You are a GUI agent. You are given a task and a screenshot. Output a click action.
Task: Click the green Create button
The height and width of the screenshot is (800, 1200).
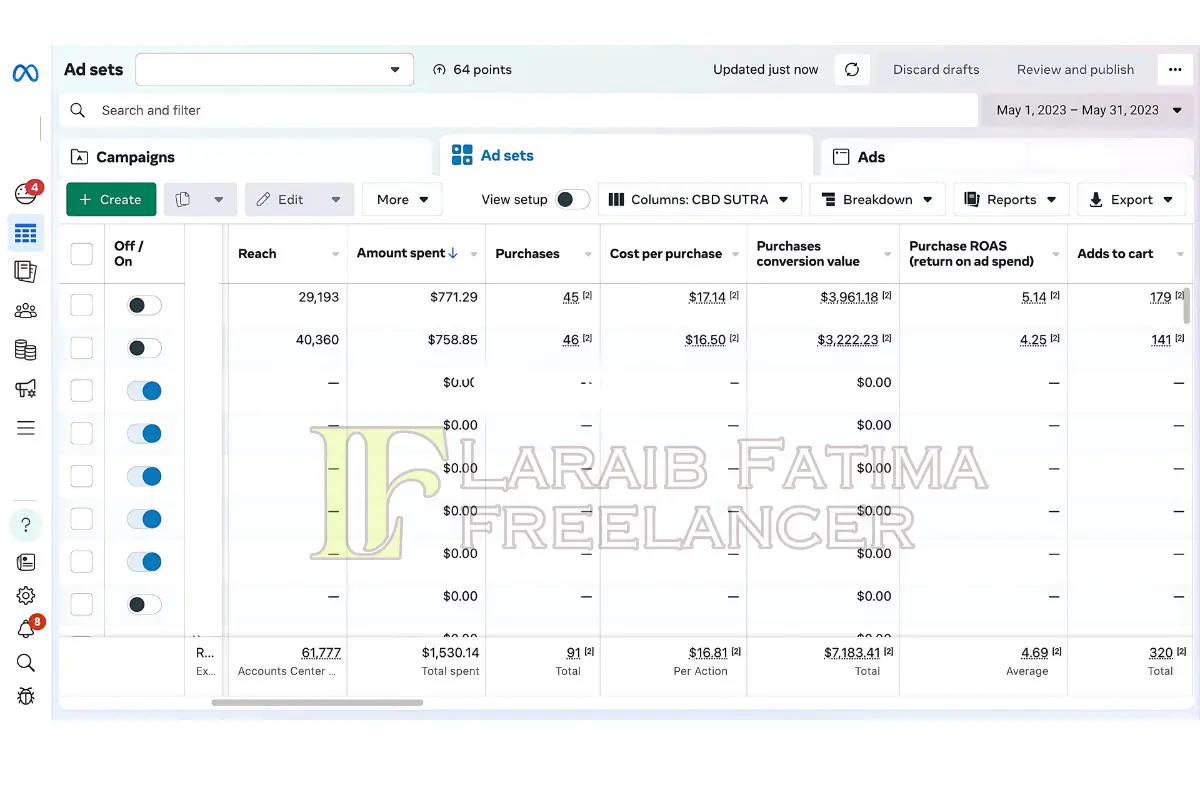(111, 200)
